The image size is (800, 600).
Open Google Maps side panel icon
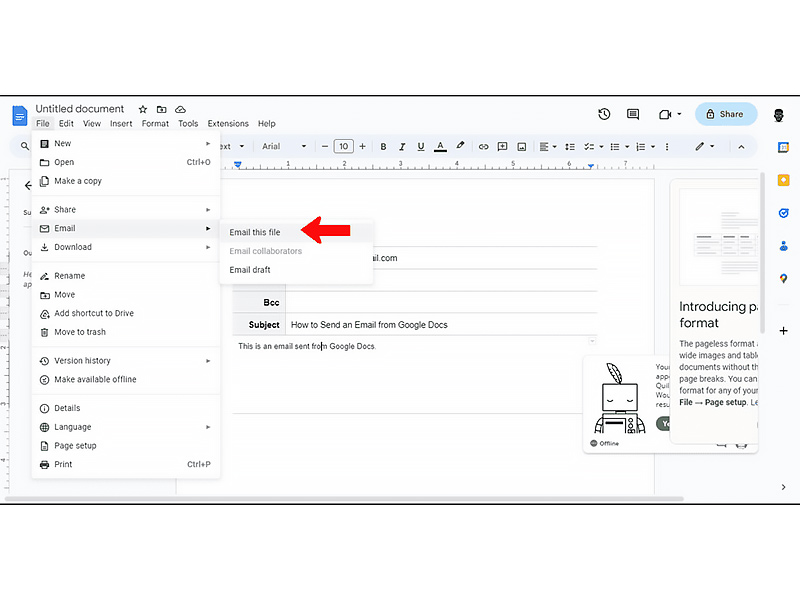click(783, 279)
